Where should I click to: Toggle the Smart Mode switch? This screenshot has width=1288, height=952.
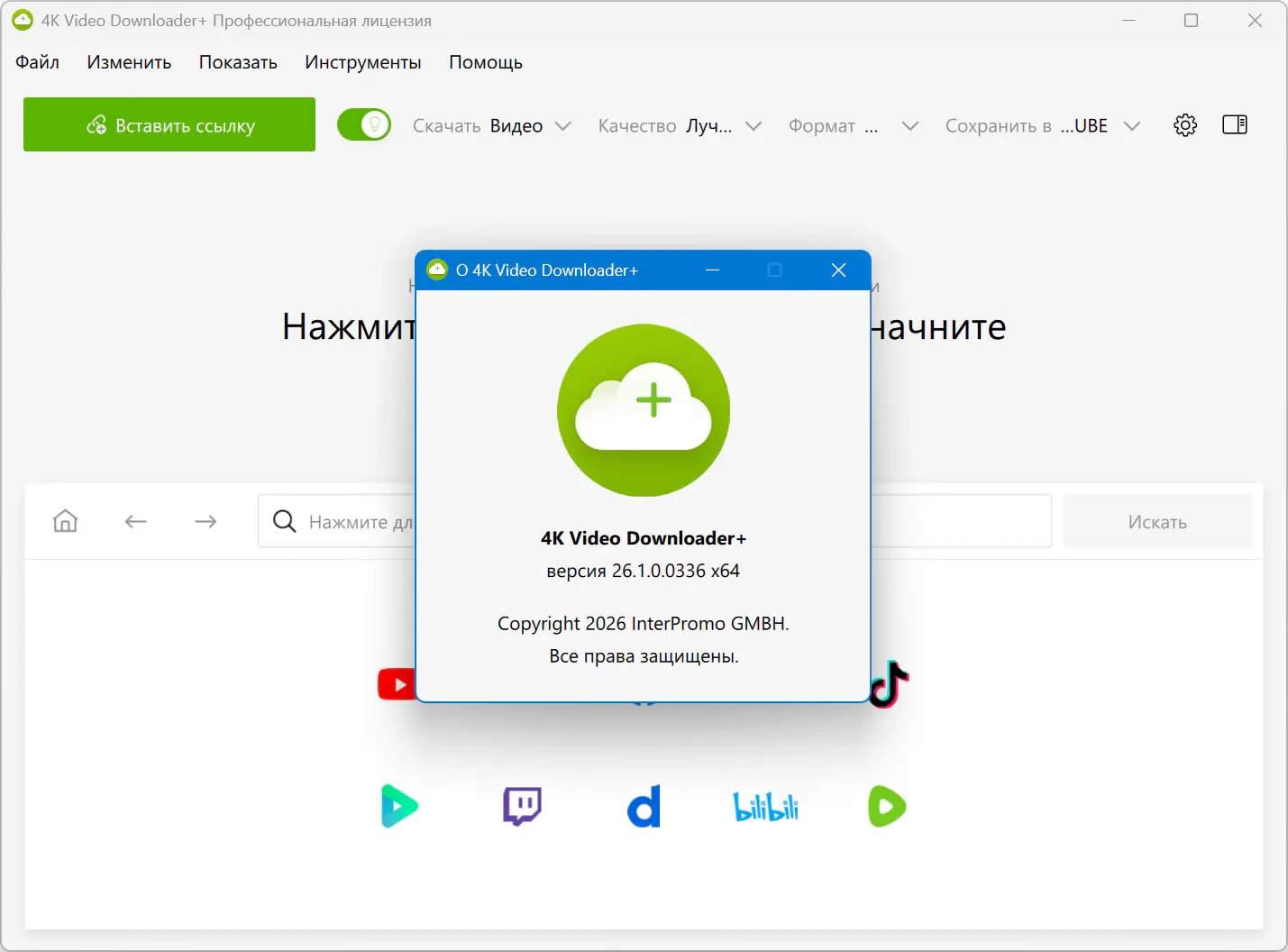364,124
